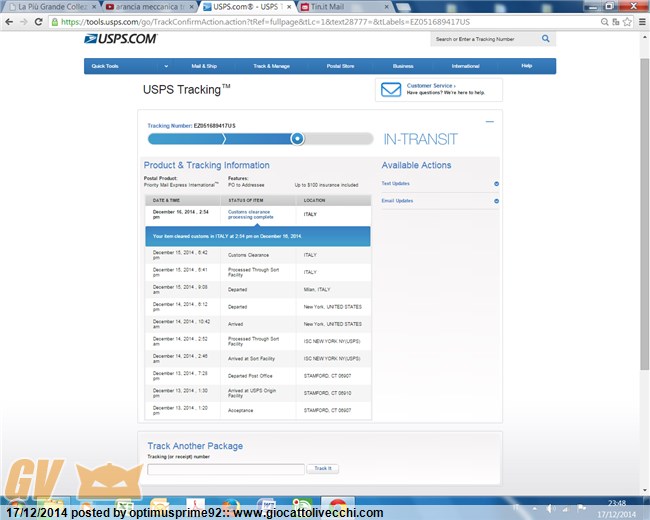Click the Email Updates link

[x=397, y=201]
